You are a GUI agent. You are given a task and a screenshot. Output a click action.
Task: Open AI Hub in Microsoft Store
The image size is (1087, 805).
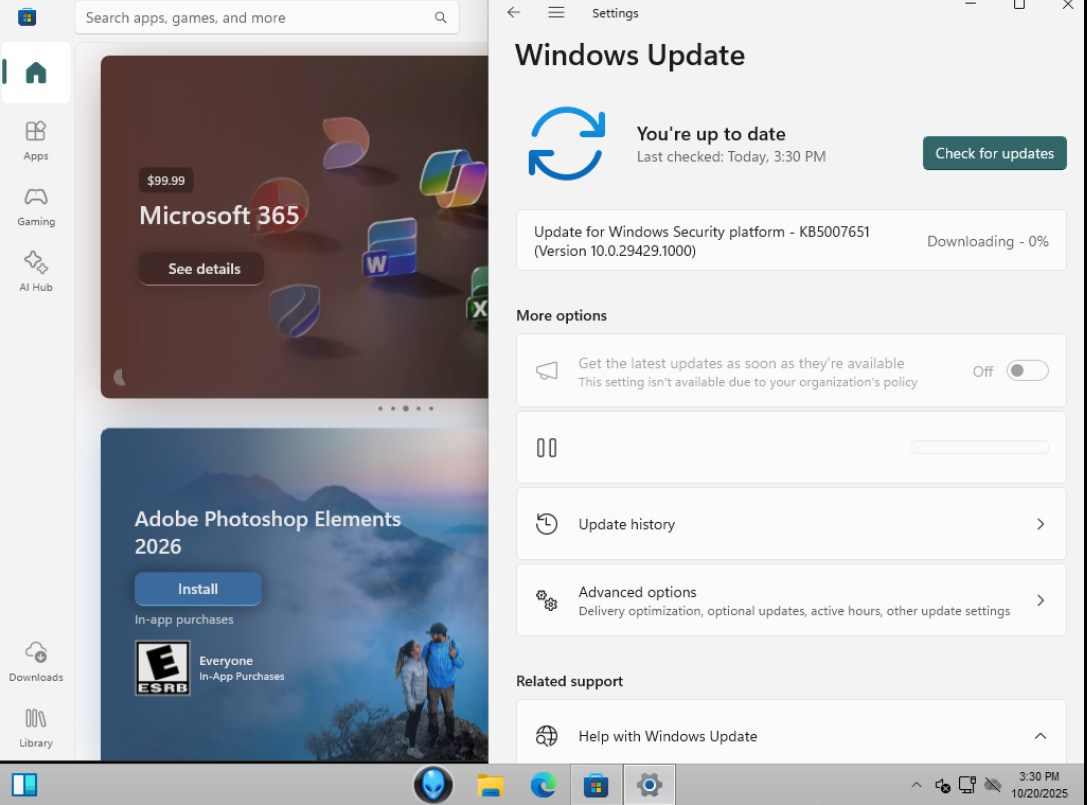coord(35,272)
